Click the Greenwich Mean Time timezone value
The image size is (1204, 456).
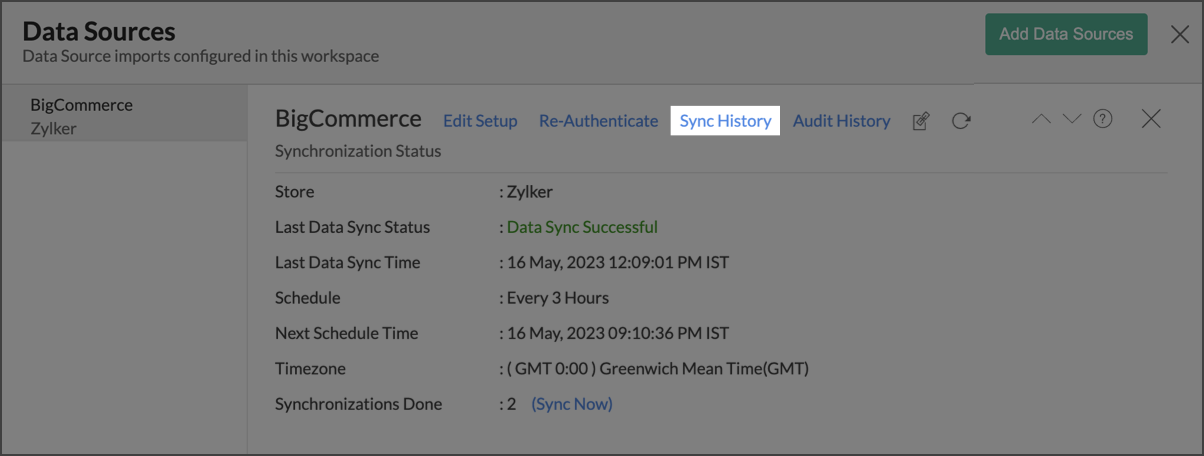(658, 369)
